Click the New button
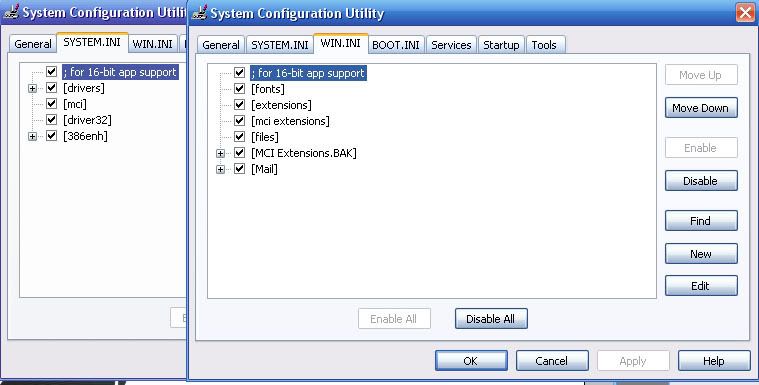Image resolution: width=759 pixels, height=385 pixels. [701, 253]
